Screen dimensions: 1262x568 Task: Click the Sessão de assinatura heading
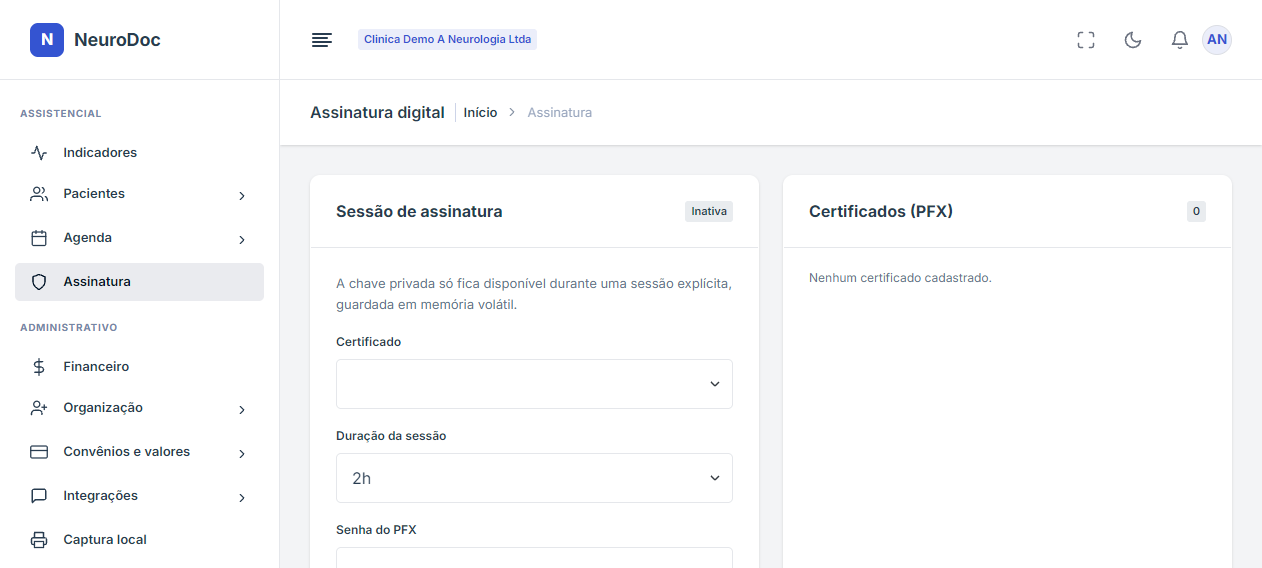(x=419, y=212)
